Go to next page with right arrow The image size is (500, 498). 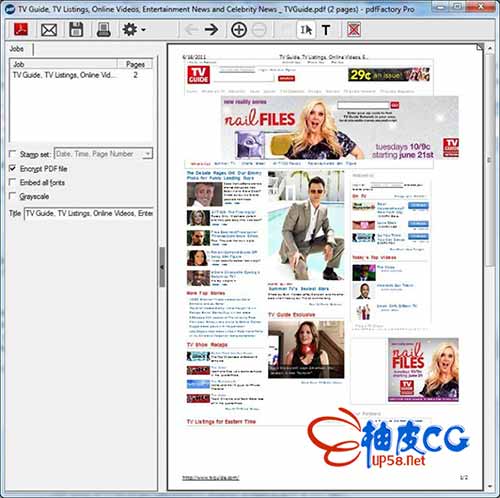tap(211, 30)
